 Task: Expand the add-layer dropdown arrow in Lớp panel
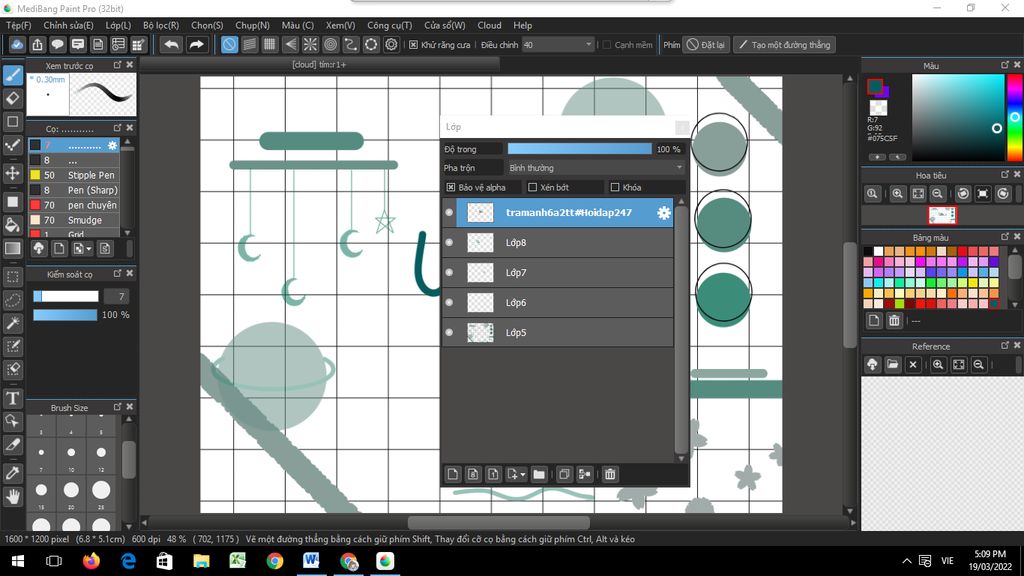(522, 475)
